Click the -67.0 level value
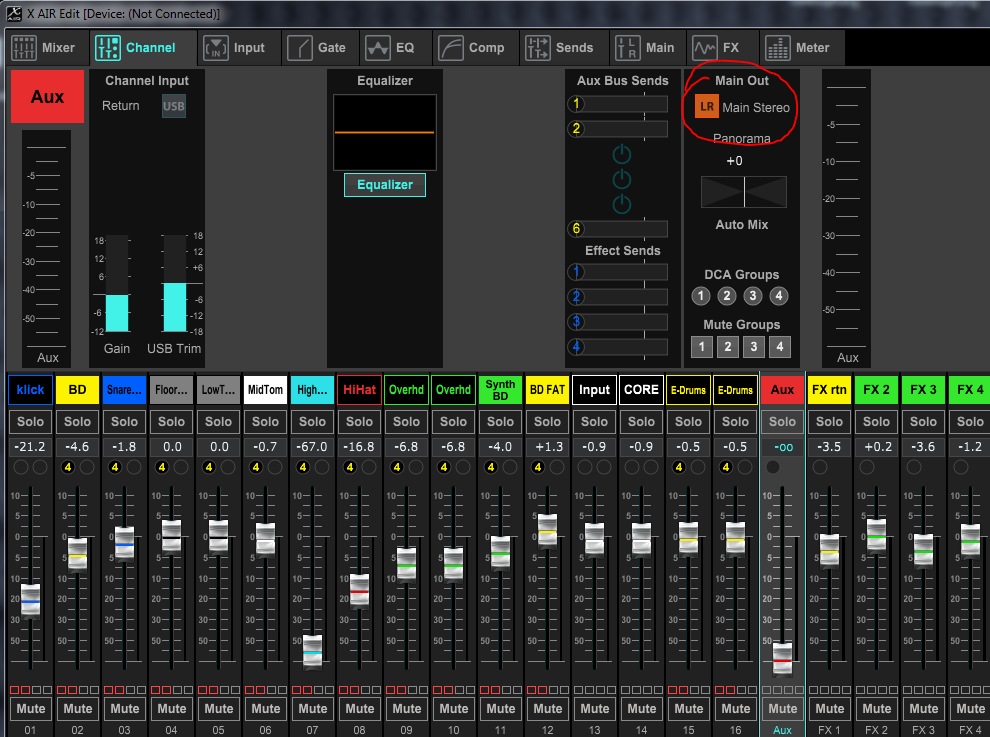The width and height of the screenshot is (990, 737). [312, 446]
